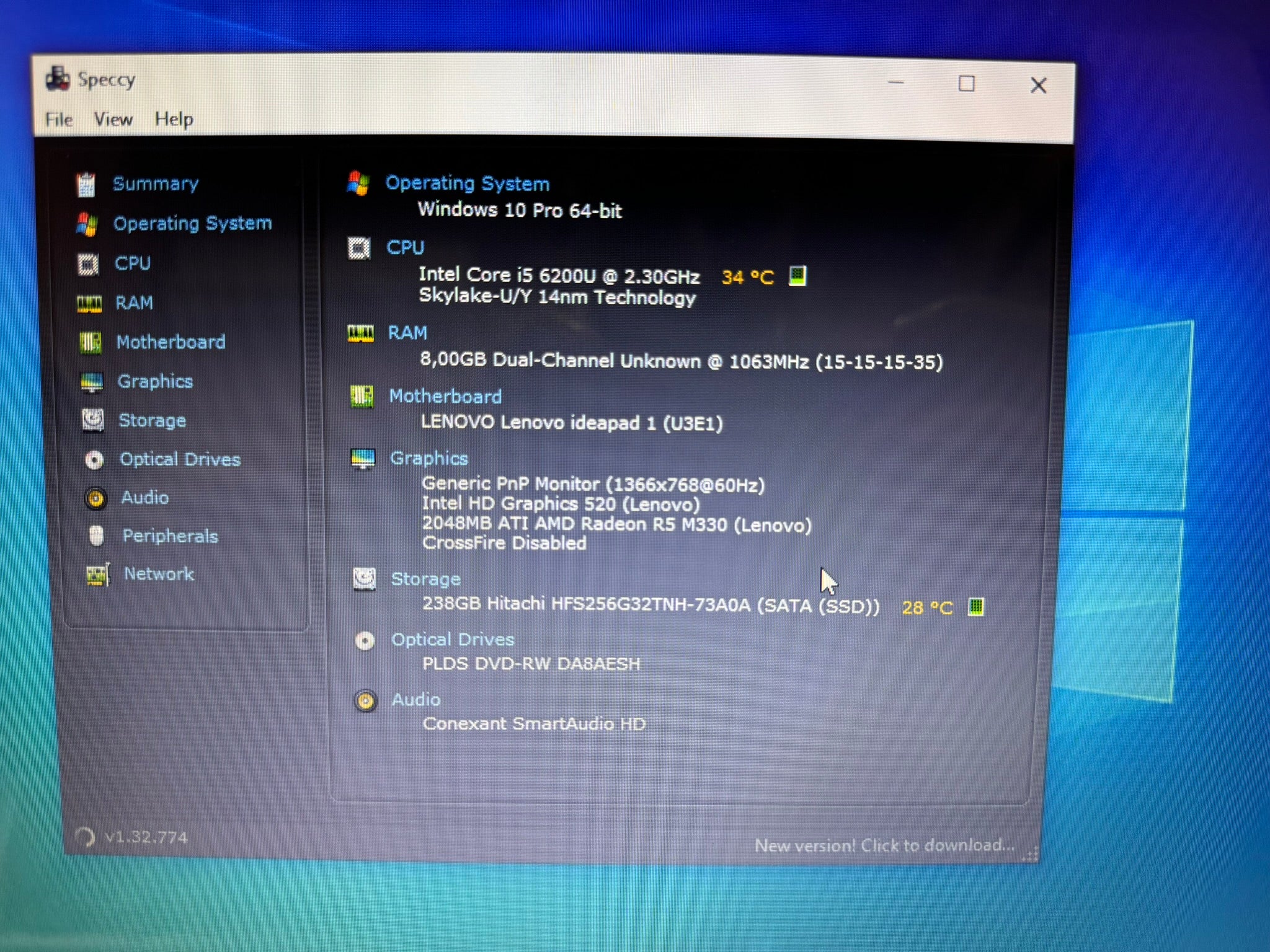Screen dimensions: 1270x952
Task: Click 'Windows 10 Pro 64-bit' text
Action: click(x=520, y=210)
